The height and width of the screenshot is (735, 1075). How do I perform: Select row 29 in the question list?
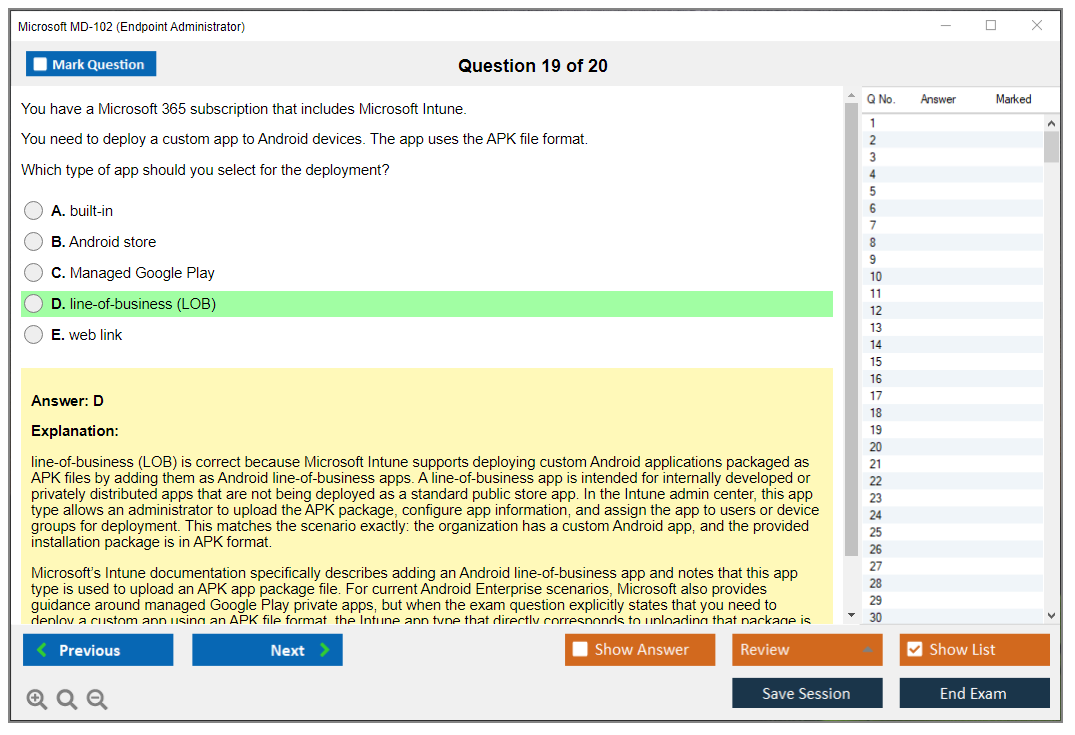tap(953, 601)
